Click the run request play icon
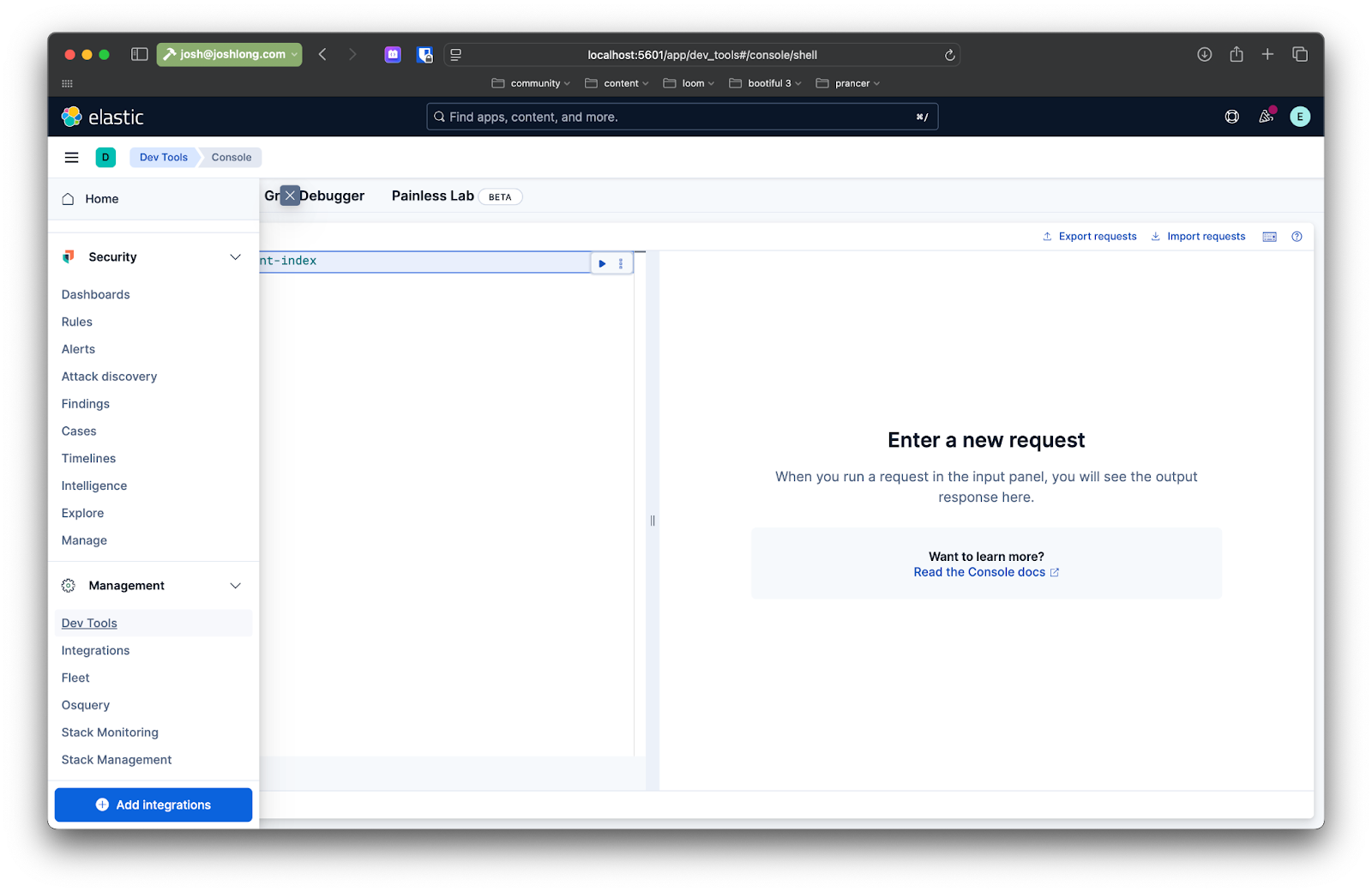Screen dimensions: 1372x892 coord(602,263)
